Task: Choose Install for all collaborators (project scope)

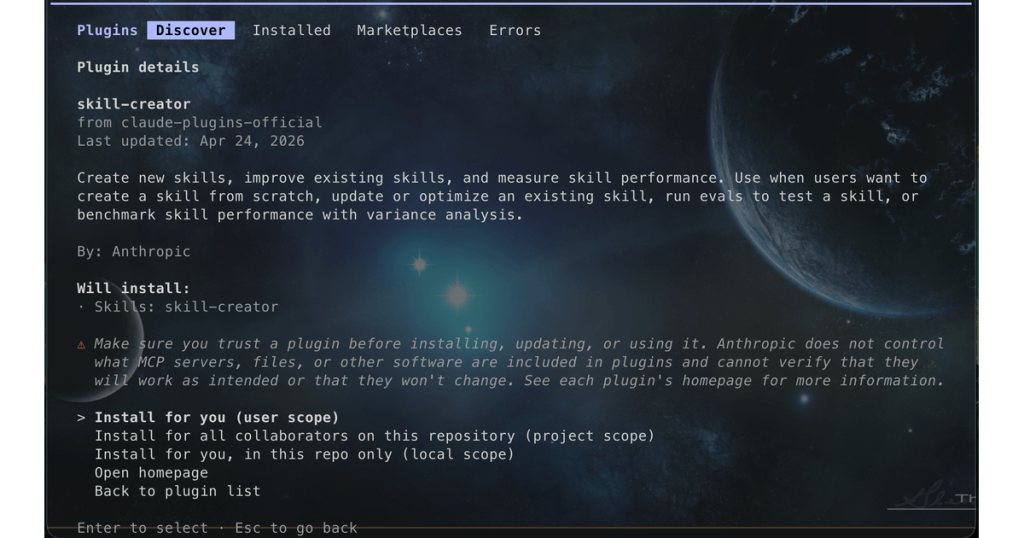Action: [x=374, y=435]
